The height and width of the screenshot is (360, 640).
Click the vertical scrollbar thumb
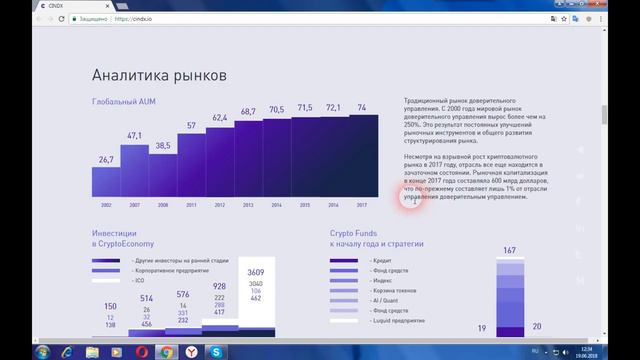(604, 114)
